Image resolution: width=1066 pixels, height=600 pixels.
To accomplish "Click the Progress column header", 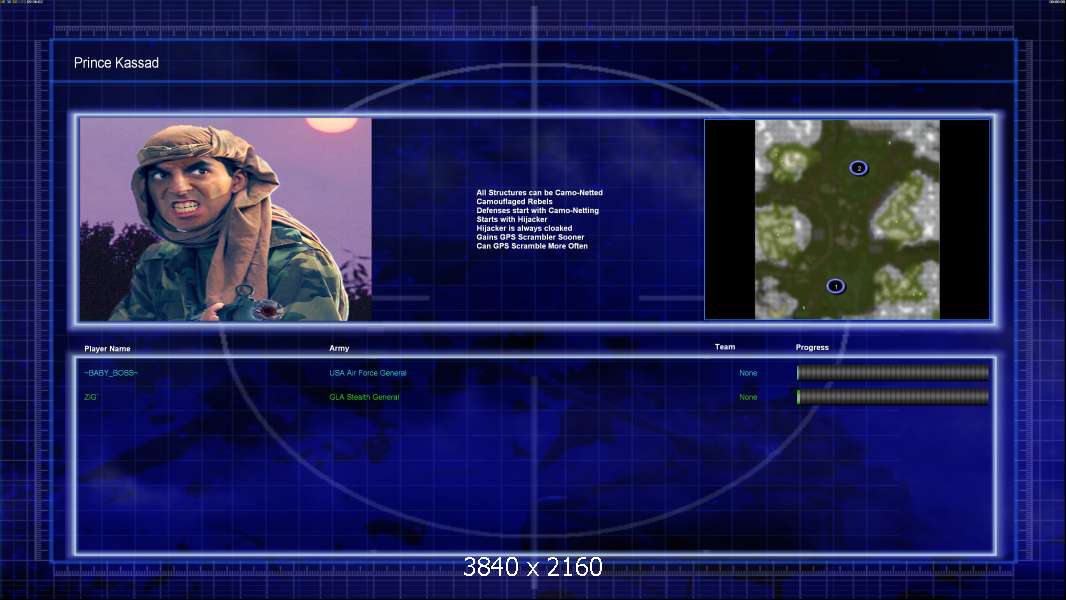I will coord(812,347).
